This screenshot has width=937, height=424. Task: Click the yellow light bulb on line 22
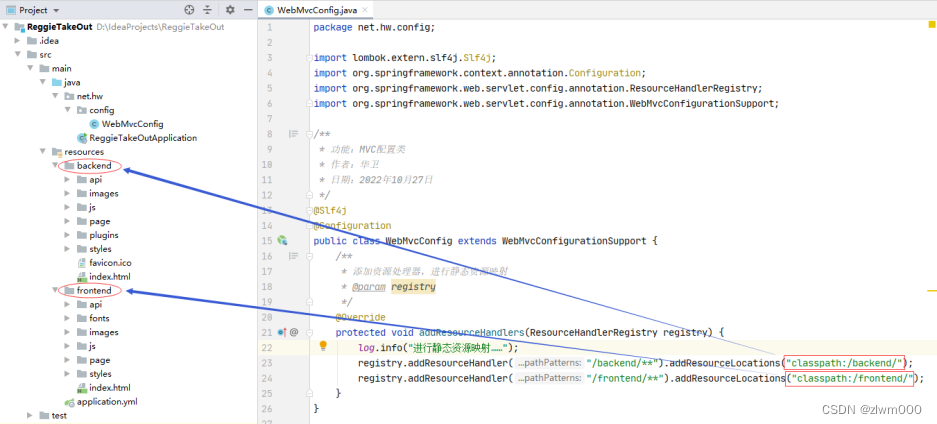click(x=323, y=346)
